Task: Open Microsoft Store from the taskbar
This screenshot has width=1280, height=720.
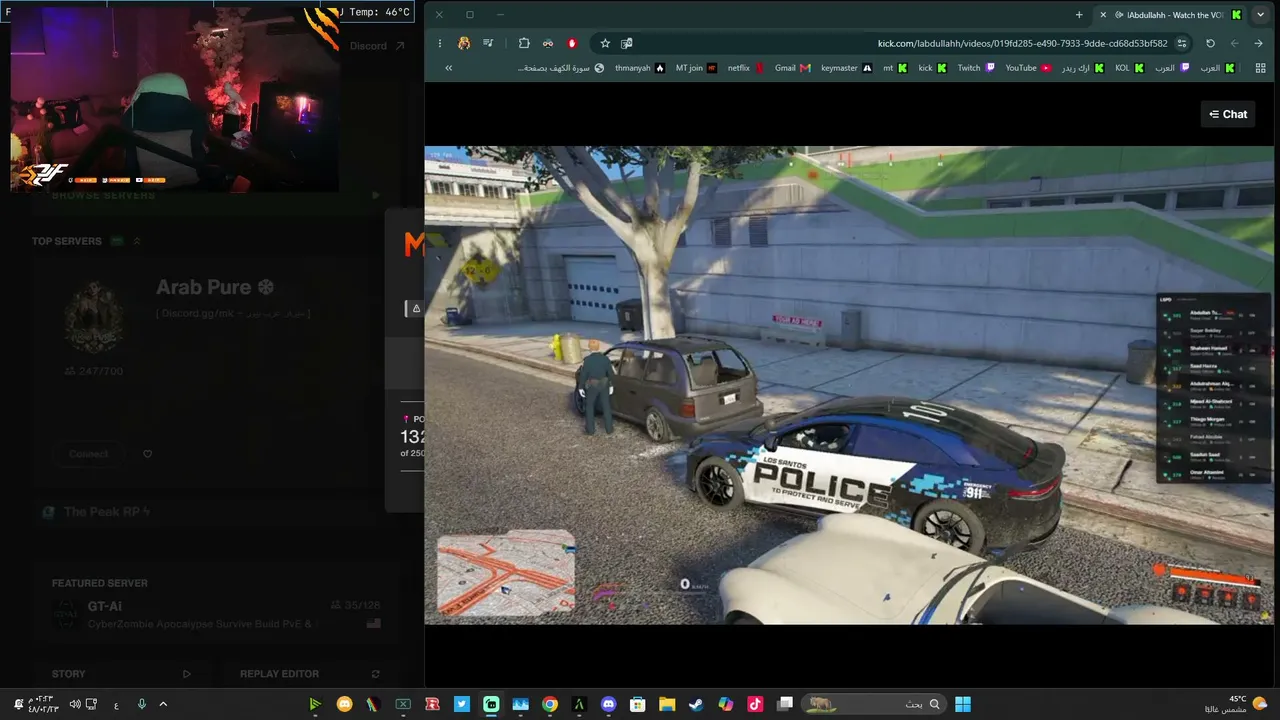Action: pos(638,704)
